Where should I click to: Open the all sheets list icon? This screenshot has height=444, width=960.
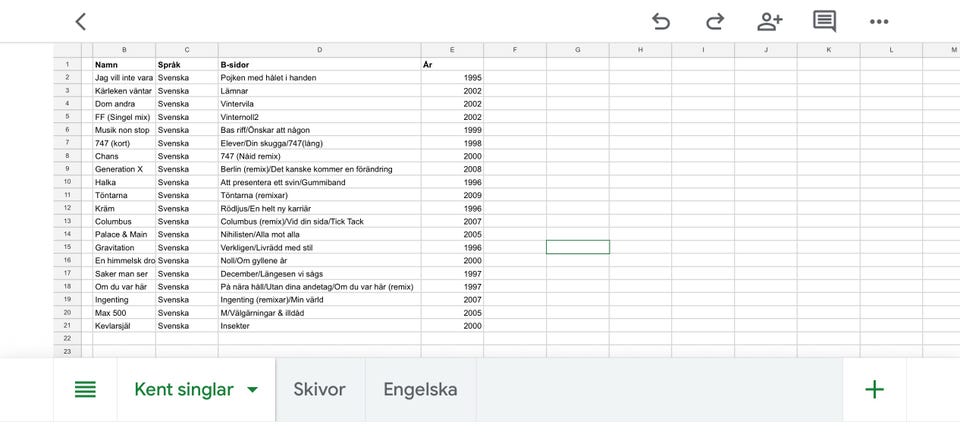tap(86, 390)
